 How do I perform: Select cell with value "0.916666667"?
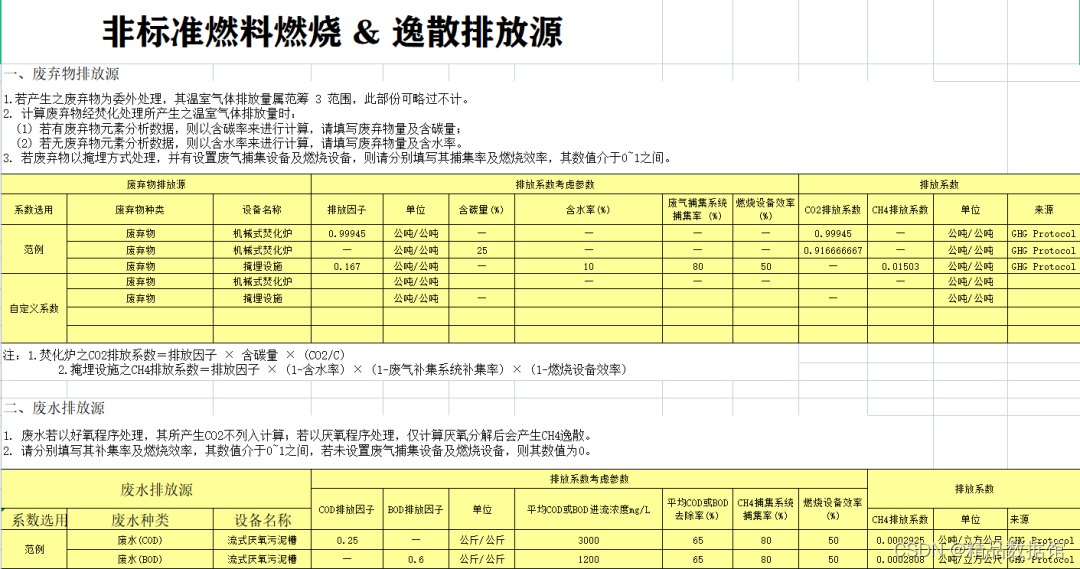833,251
